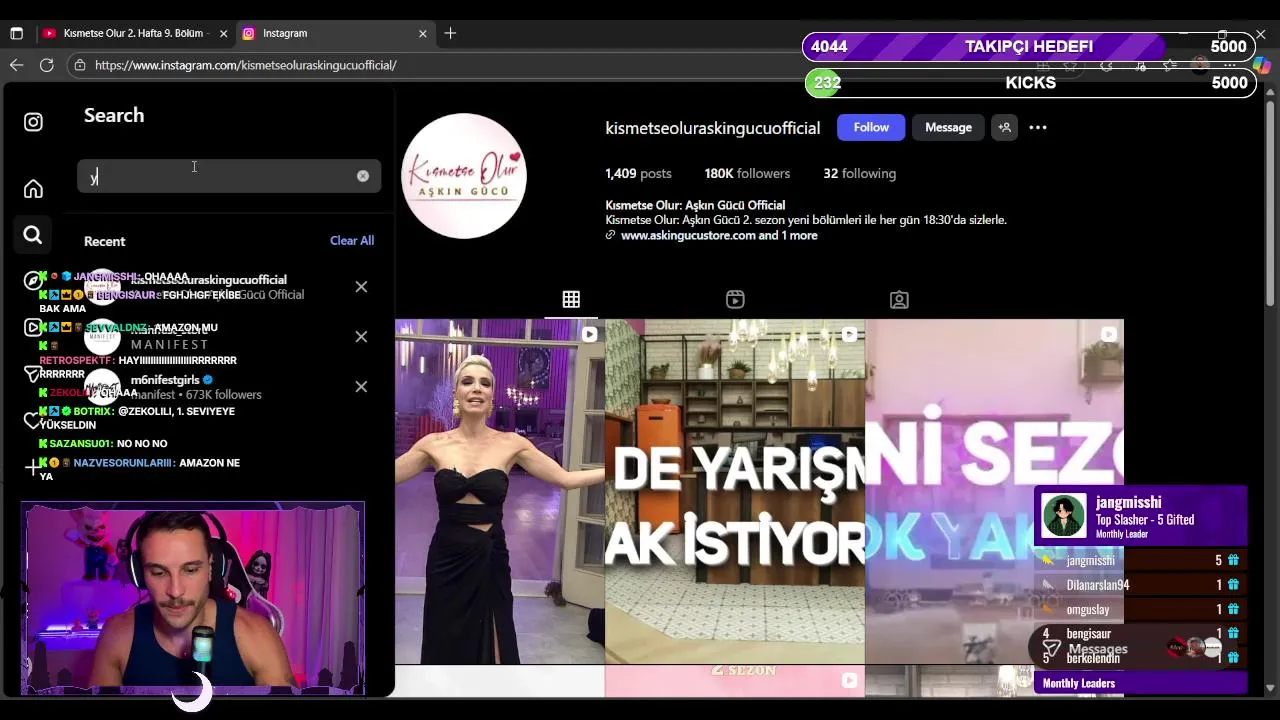Remove kismetseoluraskingucuofficial from recent searches
Image resolution: width=1280 pixels, height=720 pixels.
(x=361, y=287)
